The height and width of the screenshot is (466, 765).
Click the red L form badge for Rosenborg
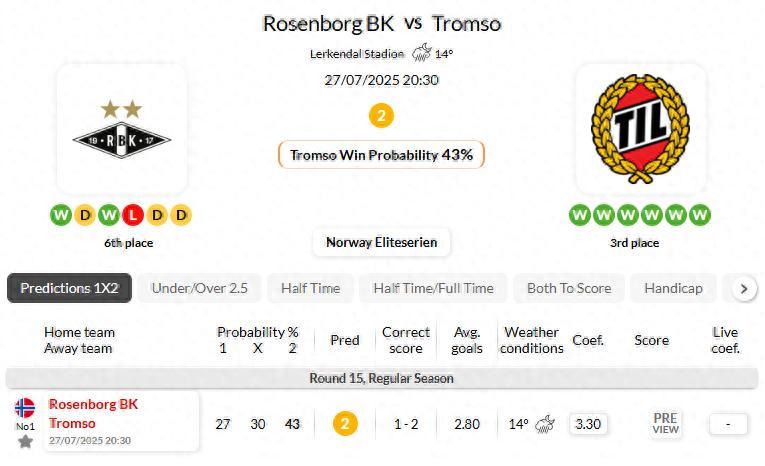coord(134,215)
